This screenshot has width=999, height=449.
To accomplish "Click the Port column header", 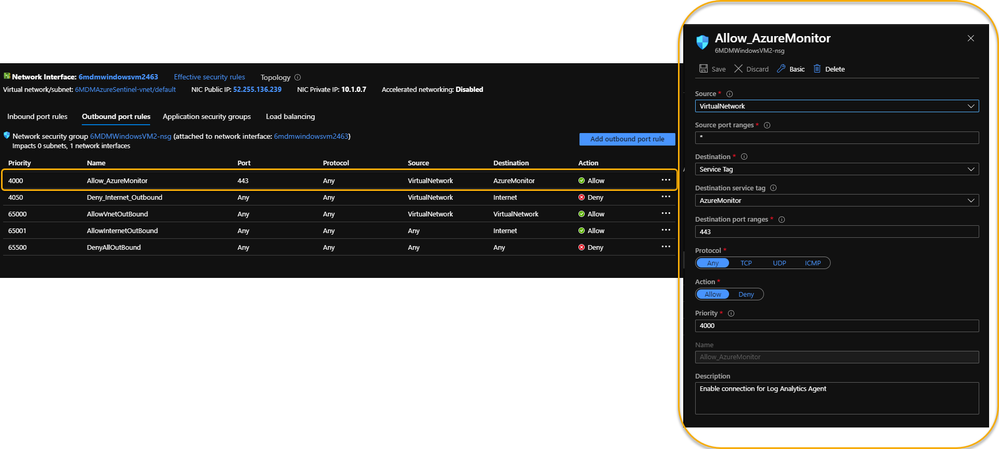I will tap(243, 163).
